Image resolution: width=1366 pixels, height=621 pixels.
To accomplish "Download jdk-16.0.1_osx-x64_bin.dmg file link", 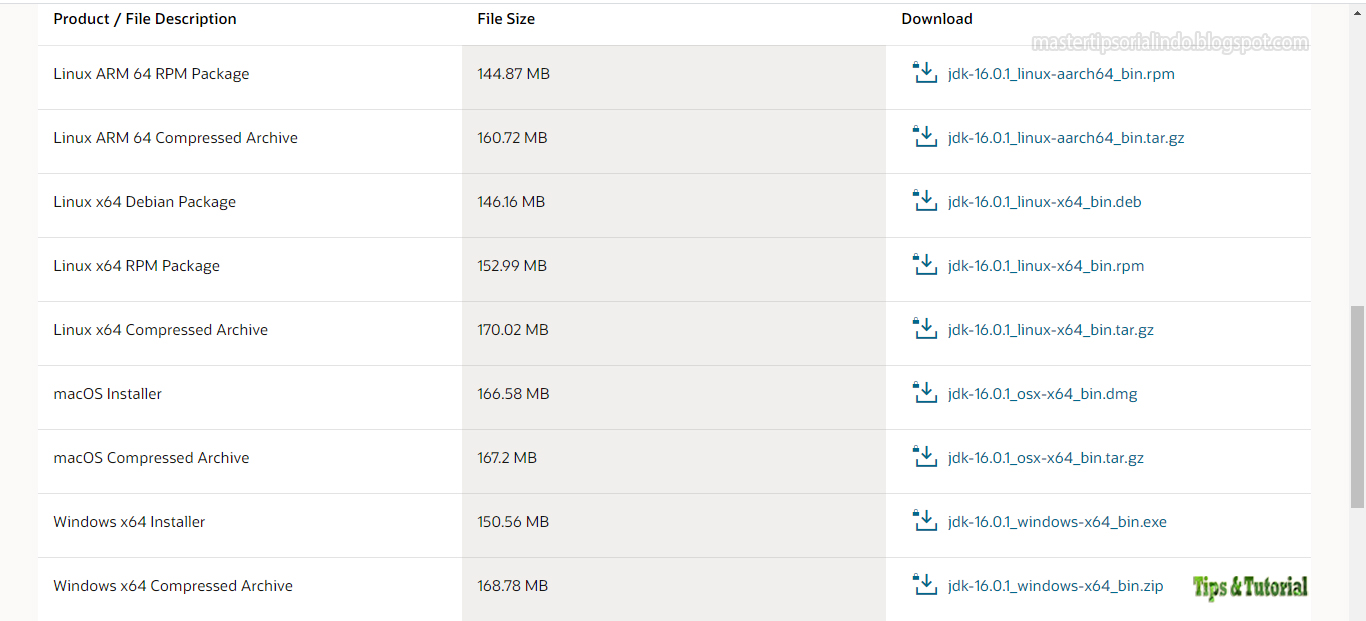I will (1042, 394).
